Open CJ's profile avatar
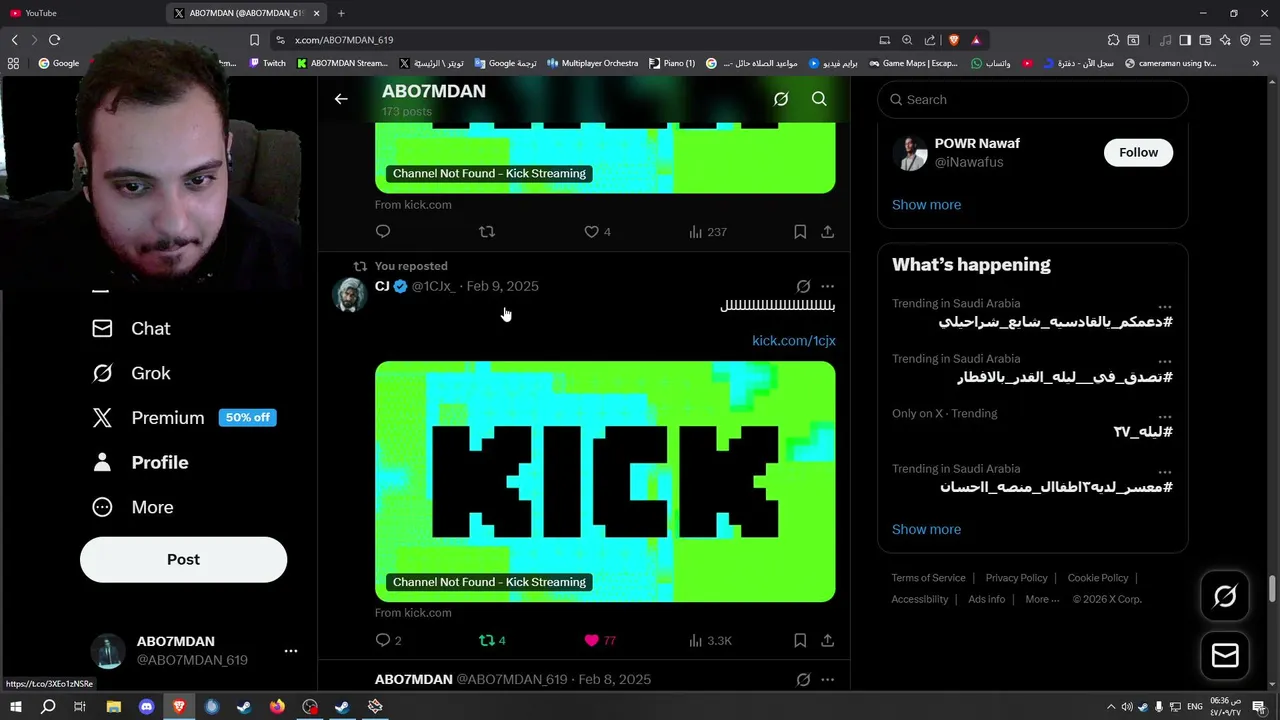The height and width of the screenshot is (720, 1280). click(x=349, y=295)
